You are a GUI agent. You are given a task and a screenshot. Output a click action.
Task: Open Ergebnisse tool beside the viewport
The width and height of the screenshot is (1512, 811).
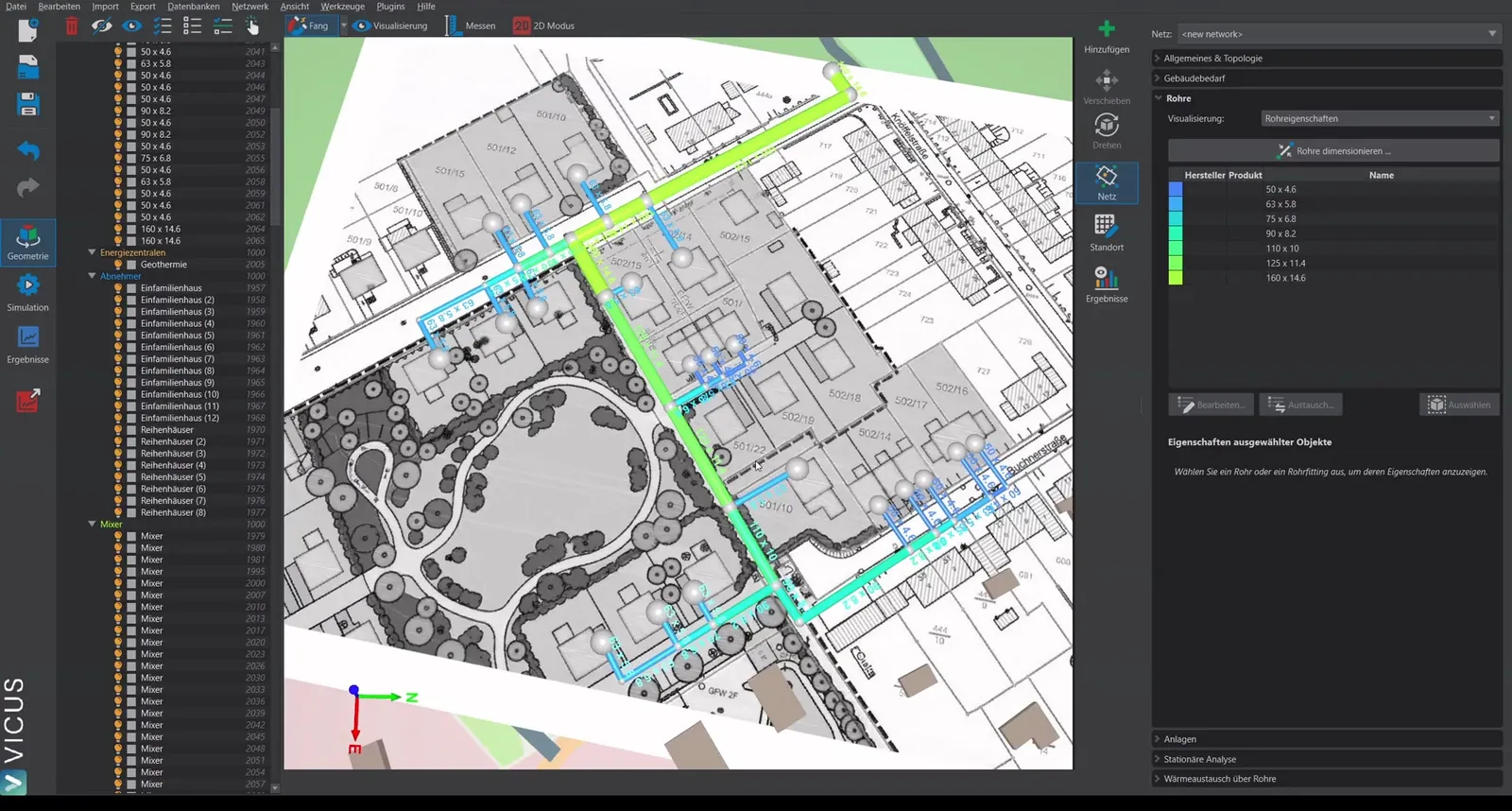pyautogui.click(x=1107, y=285)
